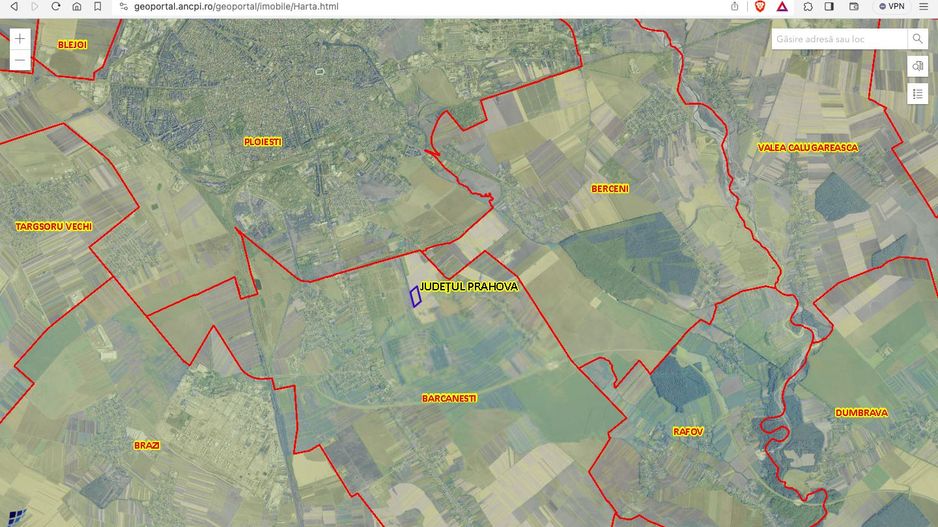Image resolution: width=938 pixels, height=527 pixels.
Task: Open site settings icon in address bar
Action: coord(124,7)
